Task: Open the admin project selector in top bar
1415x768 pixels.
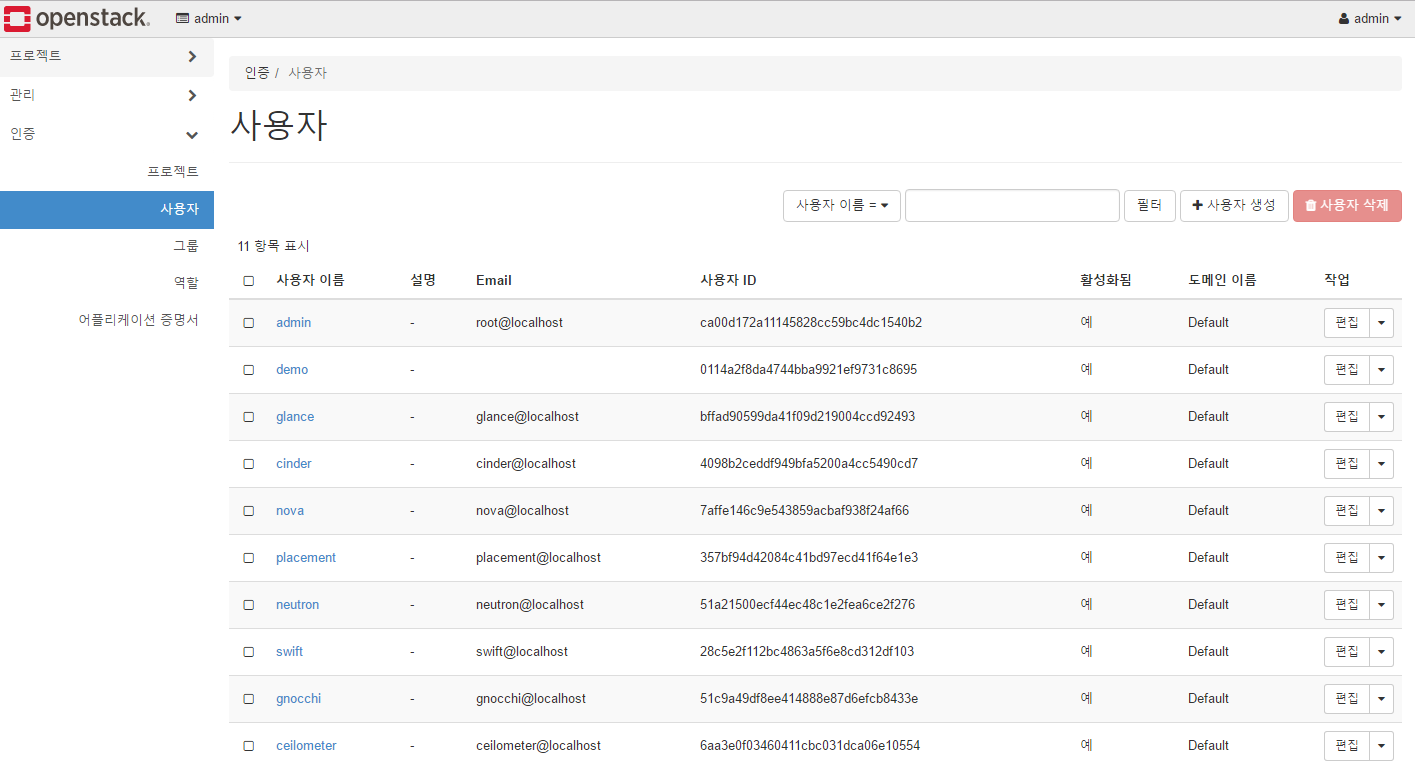Action: click(x=209, y=18)
